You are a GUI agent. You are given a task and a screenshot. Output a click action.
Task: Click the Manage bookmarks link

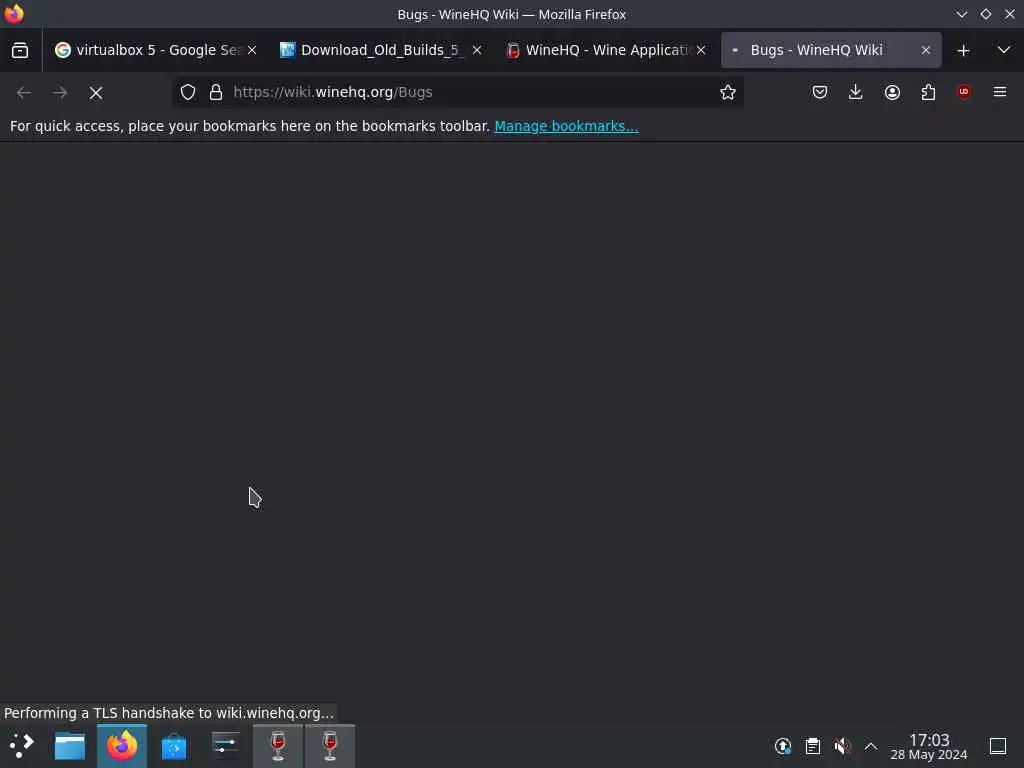click(x=566, y=126)
